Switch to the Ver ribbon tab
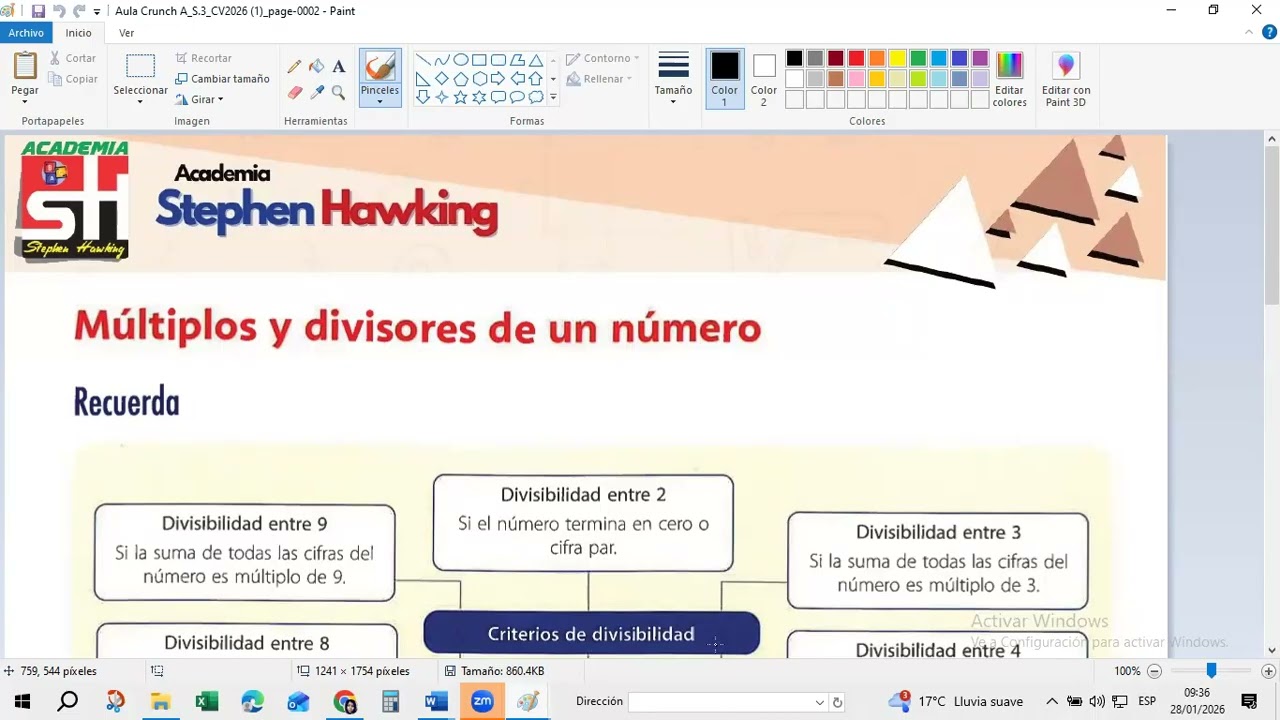 tap(127, 33)
